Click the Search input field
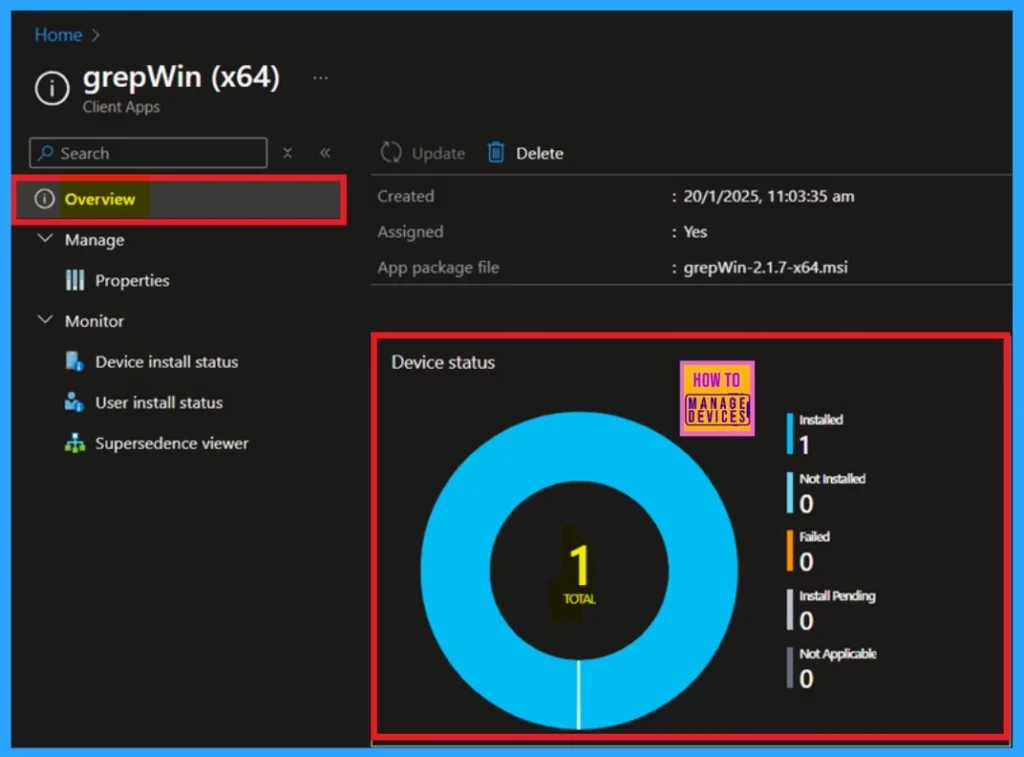The image size is (1024, 757). (148, 153)
